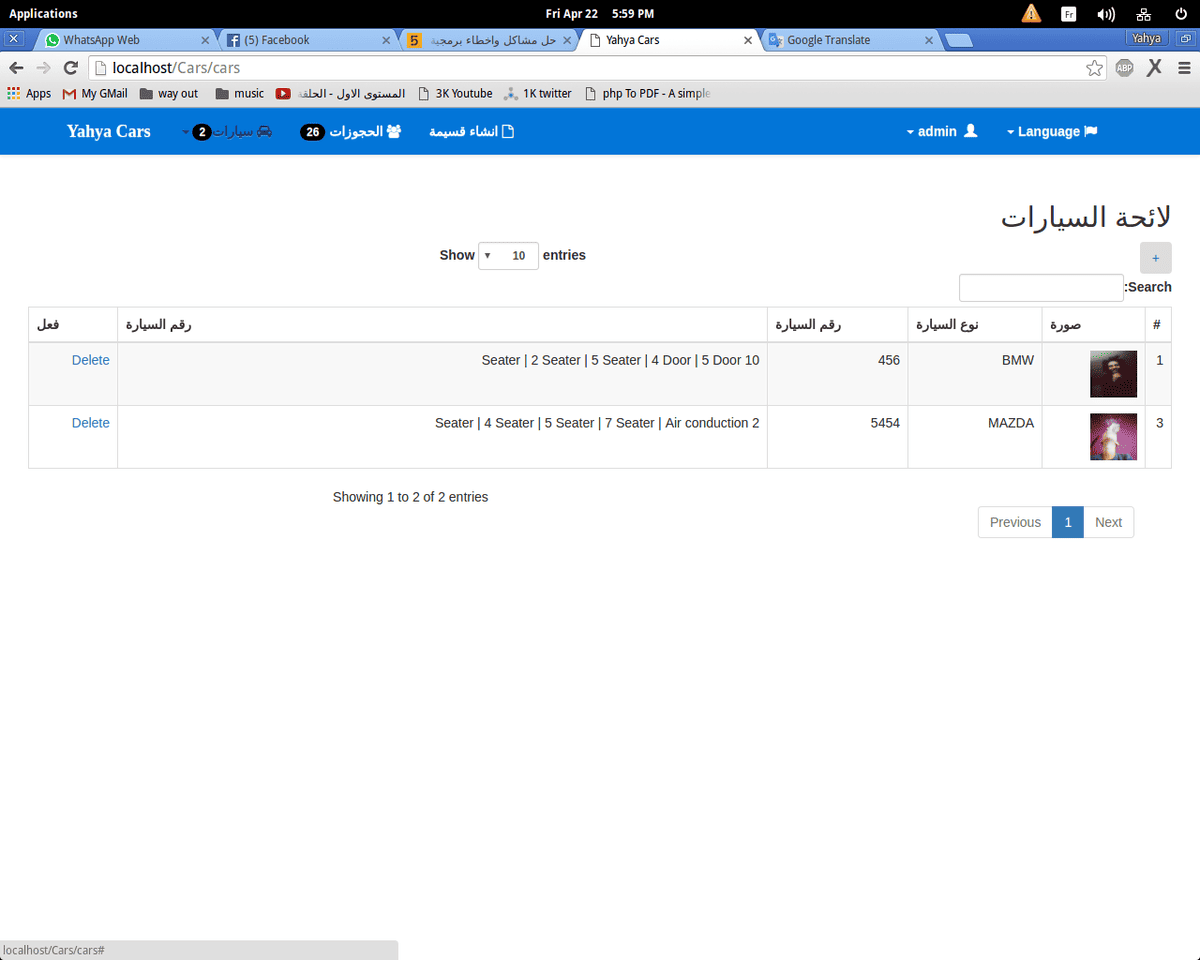Click car number 456 cell
1200x960 pixels.
[x=838, y=374]
